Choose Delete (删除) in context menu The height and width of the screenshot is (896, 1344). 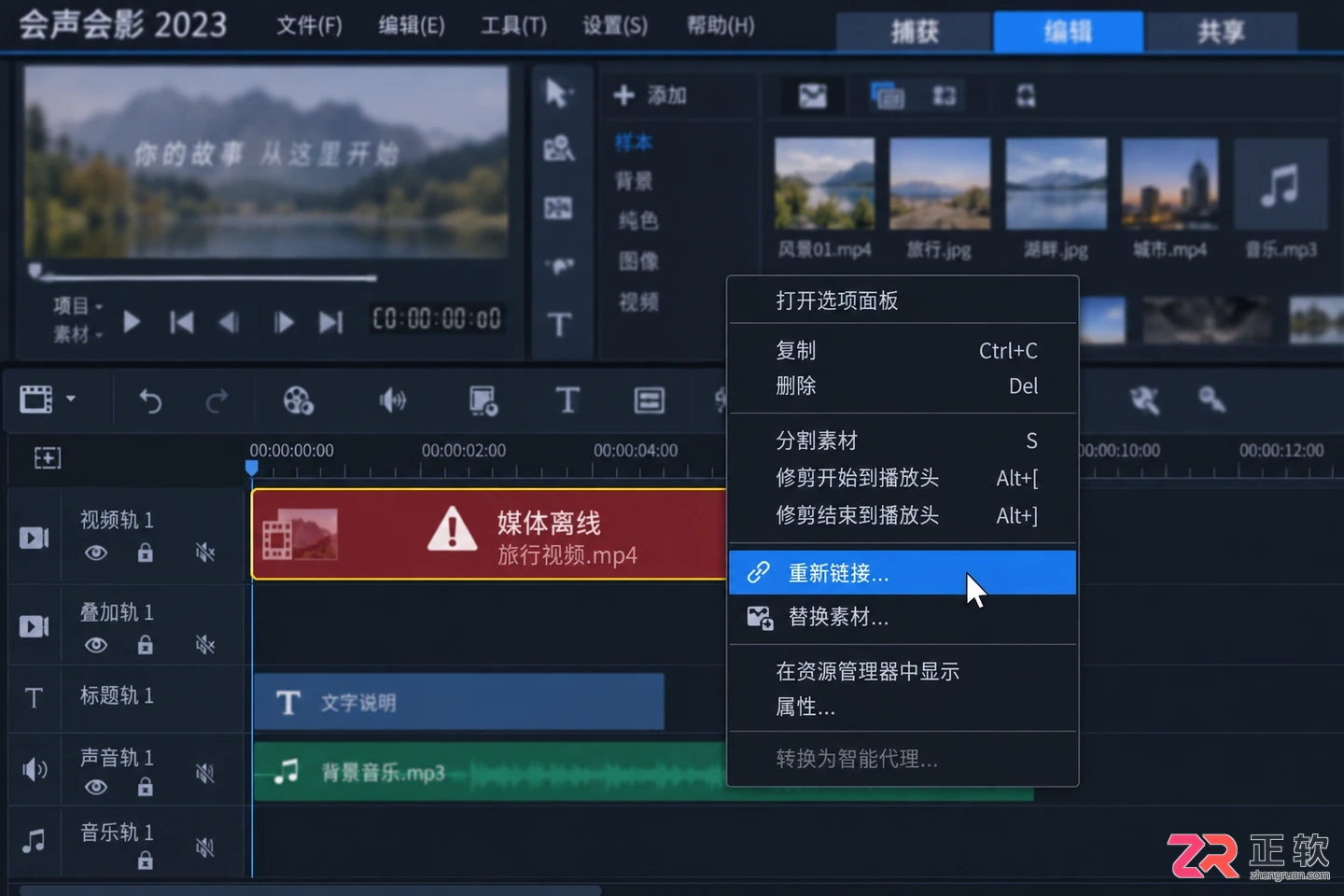coord(902,386)
